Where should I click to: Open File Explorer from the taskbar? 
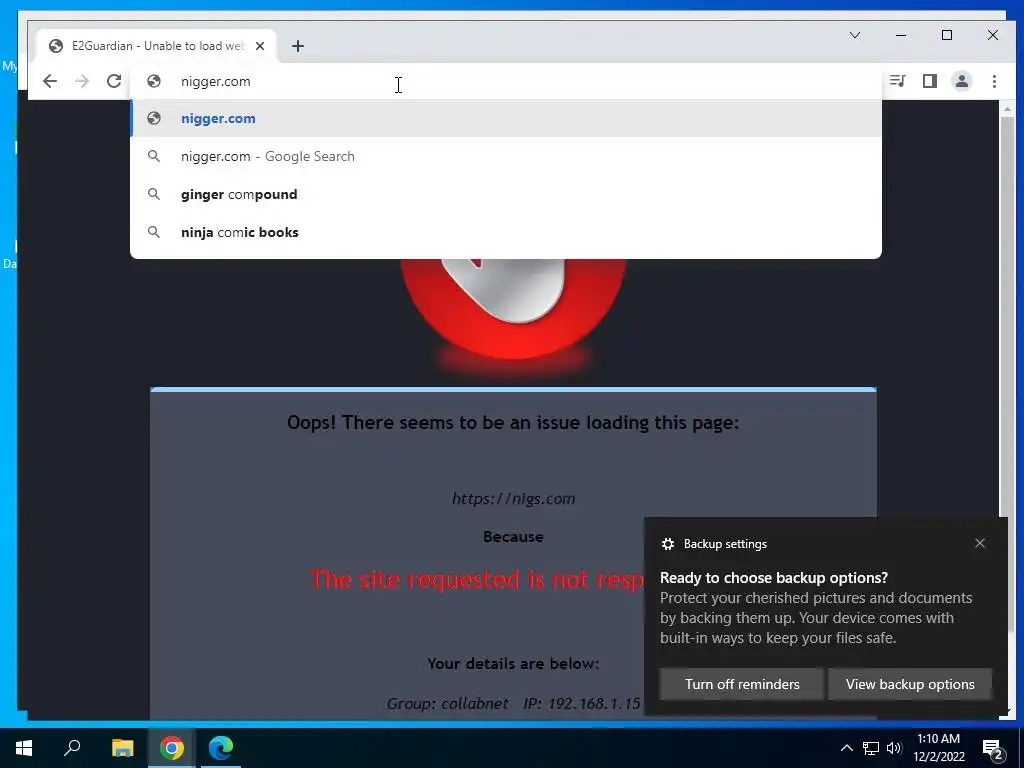point(122,748)
